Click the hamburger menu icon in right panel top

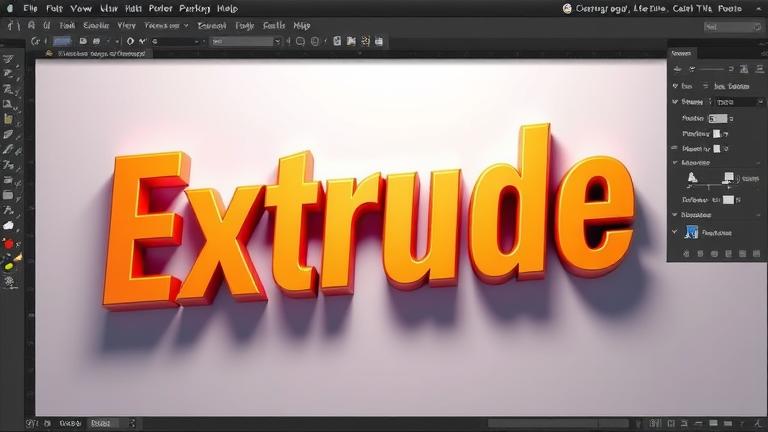click(x=760, y=69)
